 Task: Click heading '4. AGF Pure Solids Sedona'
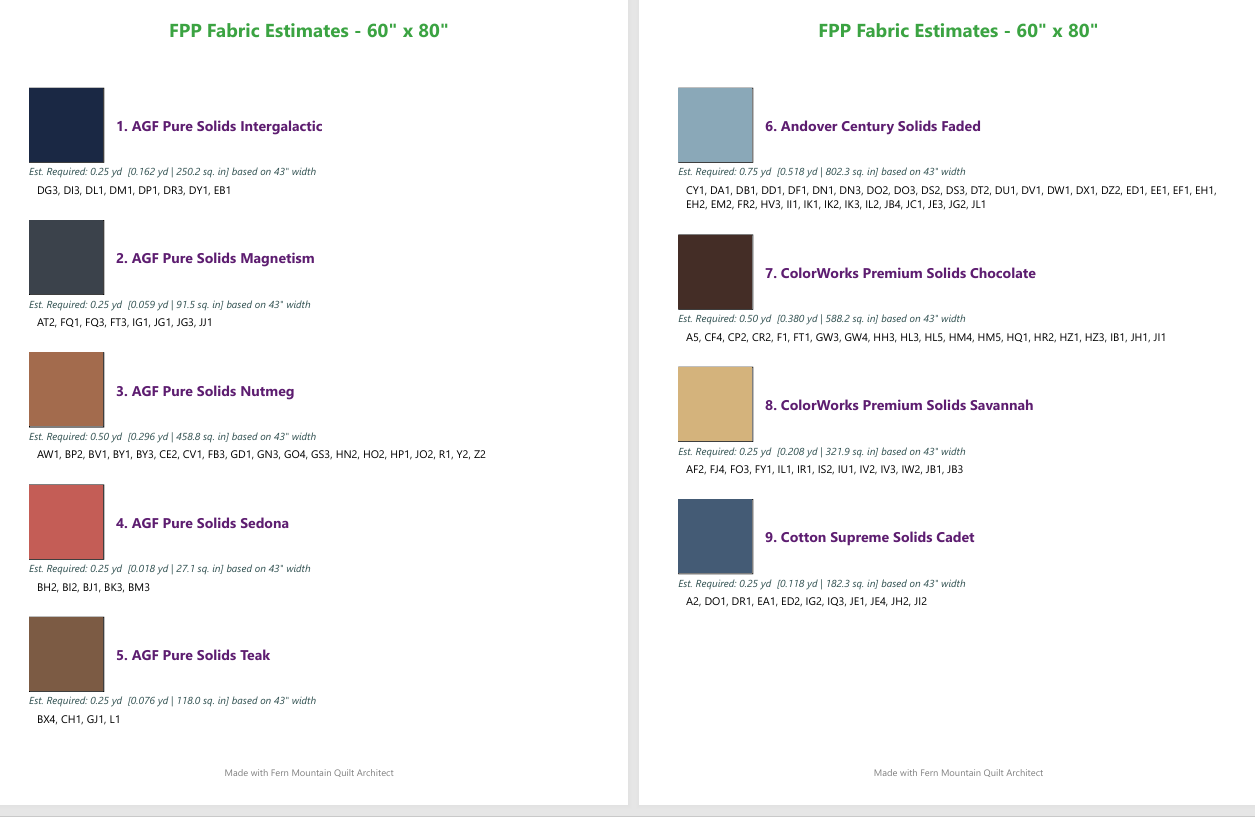(202, 523)
